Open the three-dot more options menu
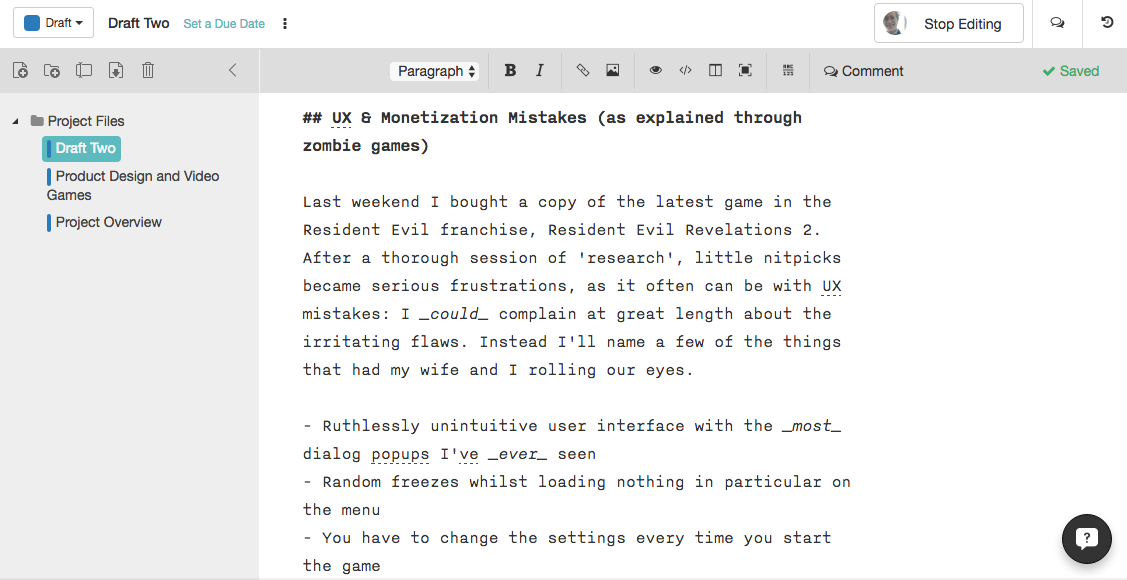The image size is (1127, 580). [285, 23]
